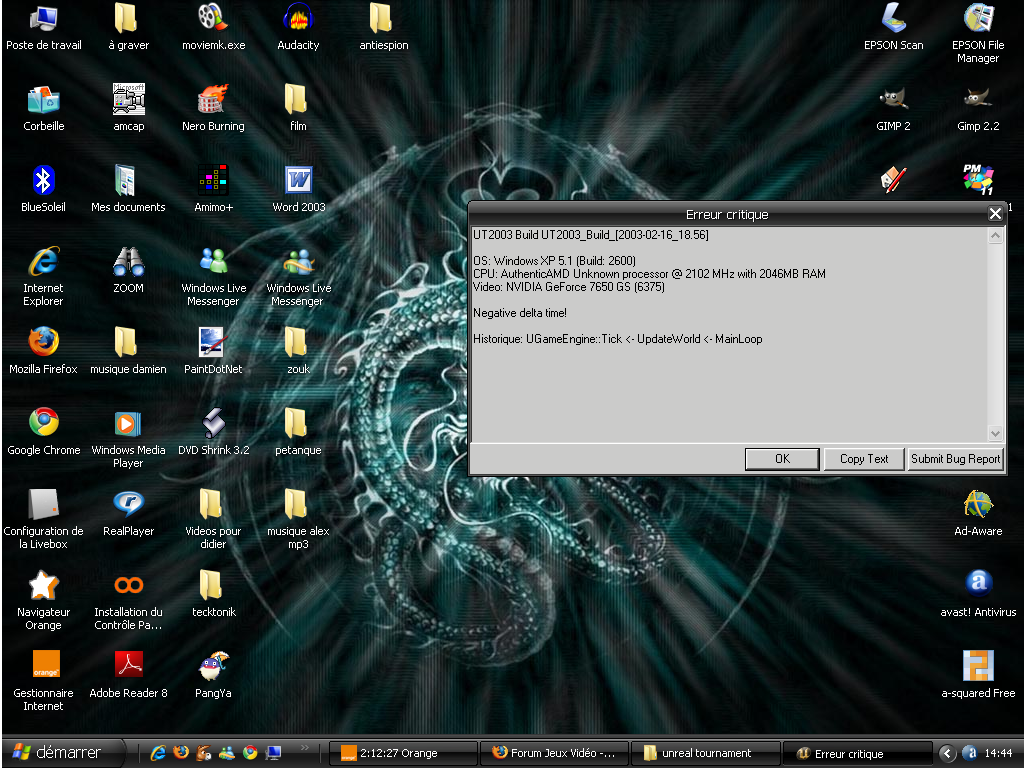Click Internet Explorer quick launch icon
This screenshot has width=1024, height=768.
tap(158, 753)
